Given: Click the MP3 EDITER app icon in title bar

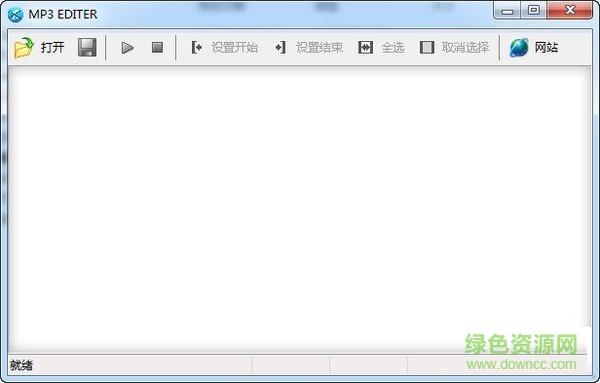Looking at the screenshot, I should click(15, 15).
